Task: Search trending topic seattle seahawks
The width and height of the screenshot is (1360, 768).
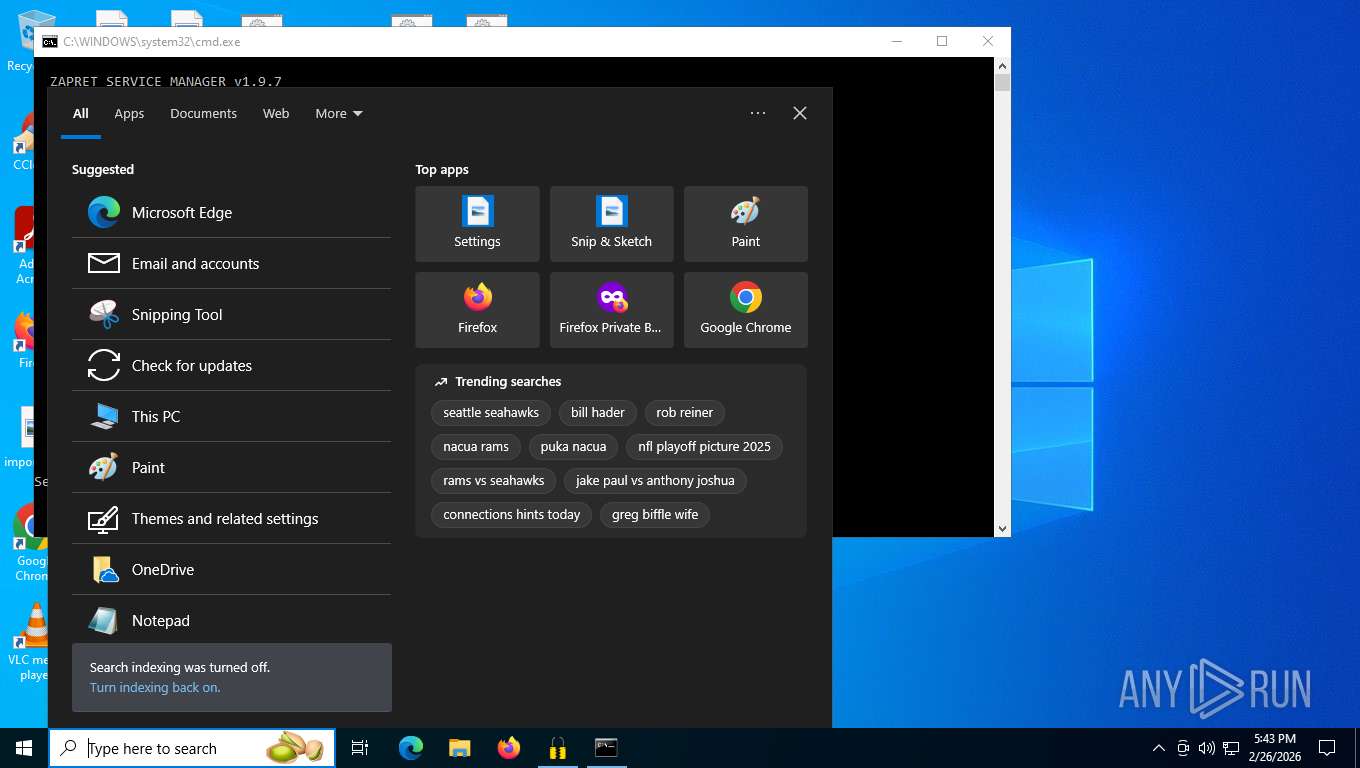Action: pyautogui.click(x=491, y=412)
